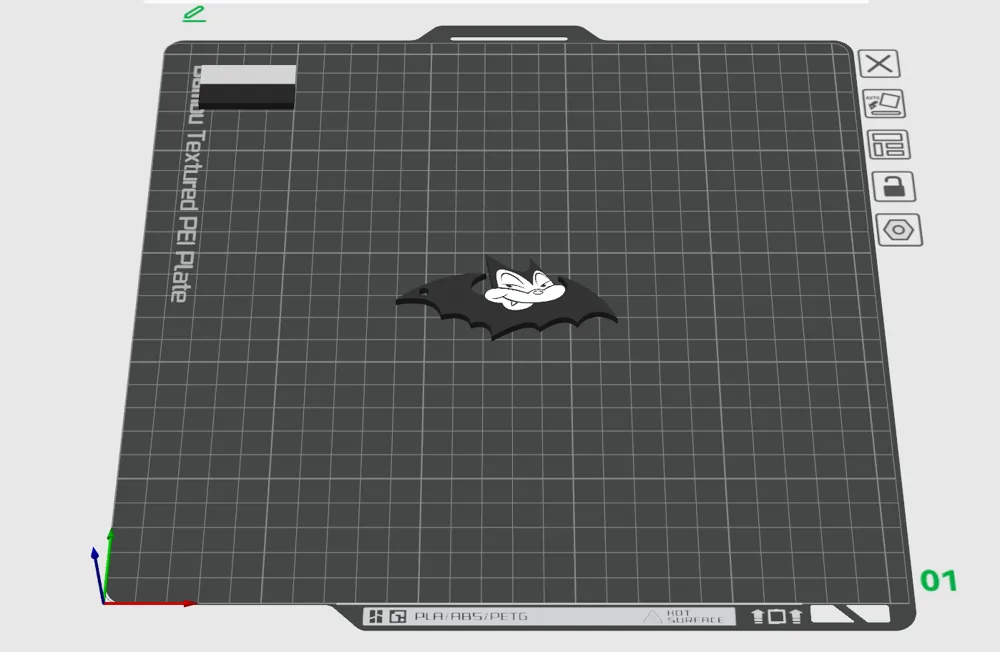This screenshot has height=652, width=1000.
Task: Click the green pencil edit plate name icon
Action: coord(194,14)
